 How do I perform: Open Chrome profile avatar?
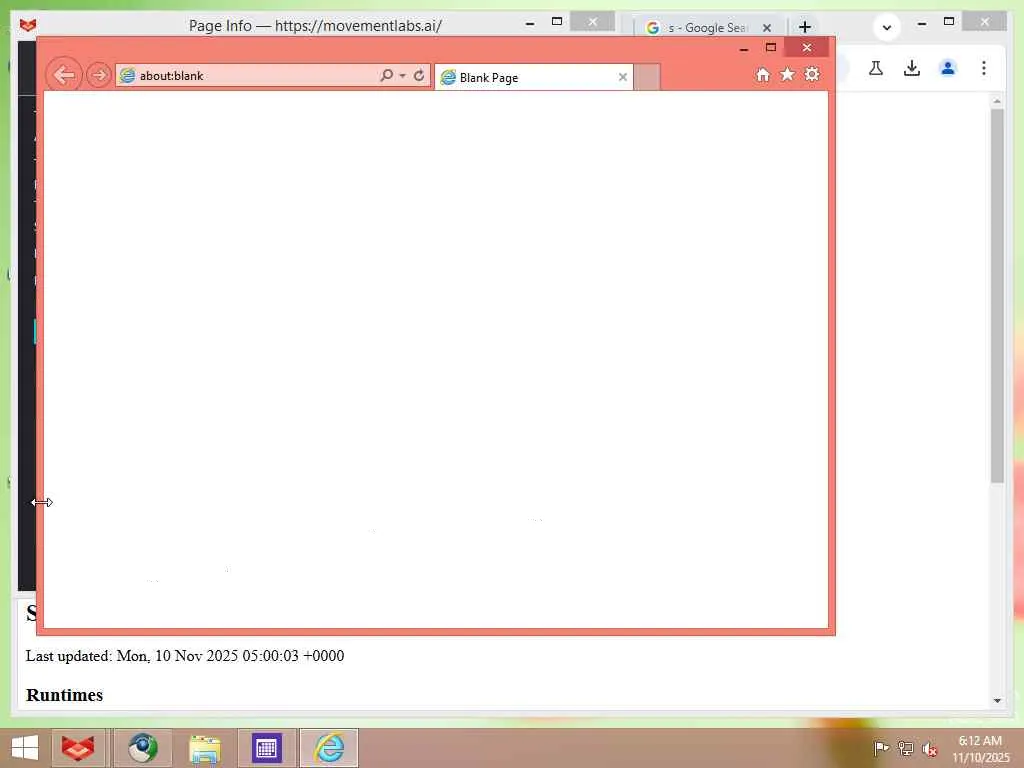(948, 68)
